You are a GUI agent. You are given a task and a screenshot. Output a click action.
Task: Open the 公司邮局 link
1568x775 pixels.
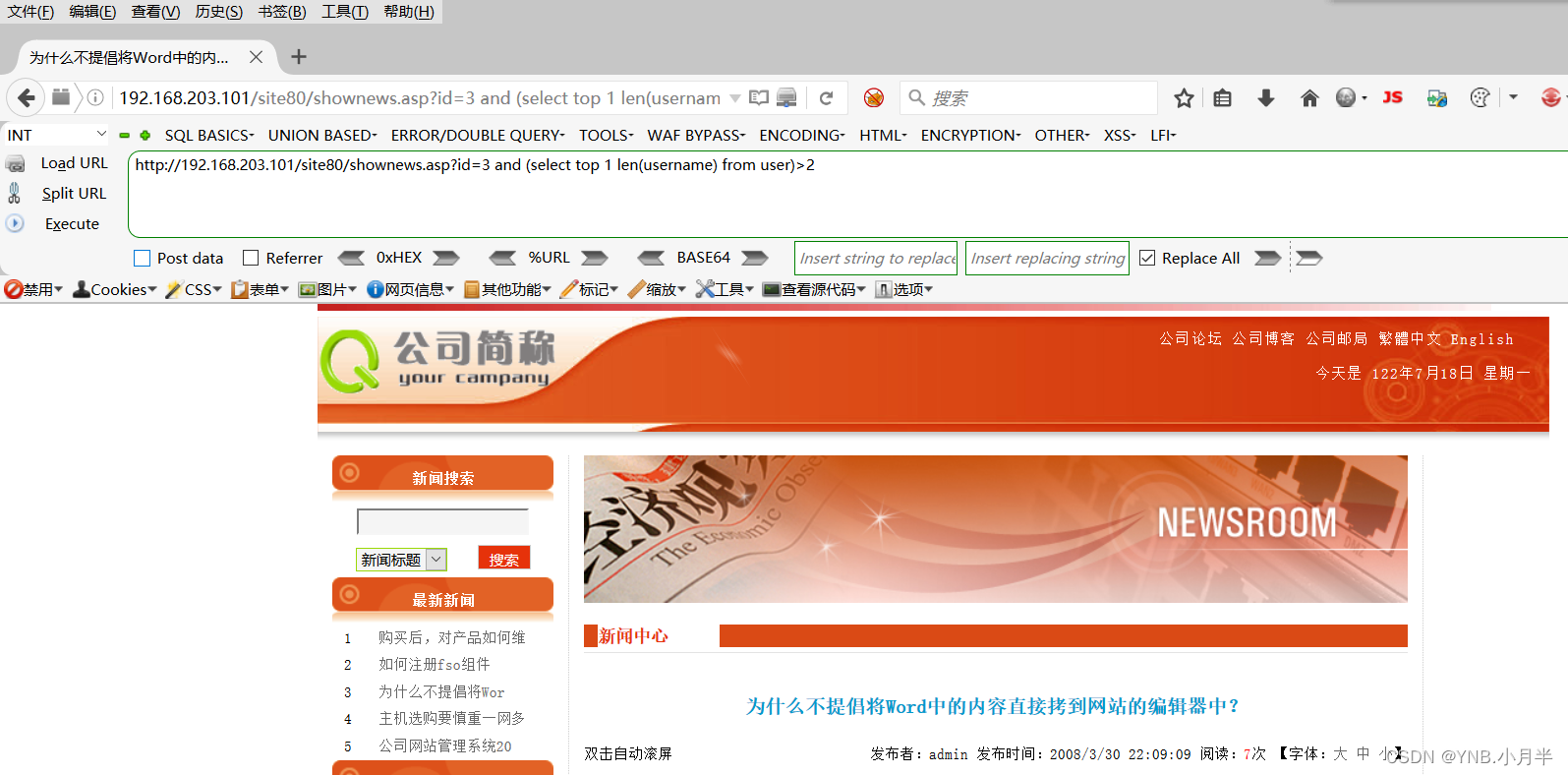pyautogui.click(x=1336, y=338)
